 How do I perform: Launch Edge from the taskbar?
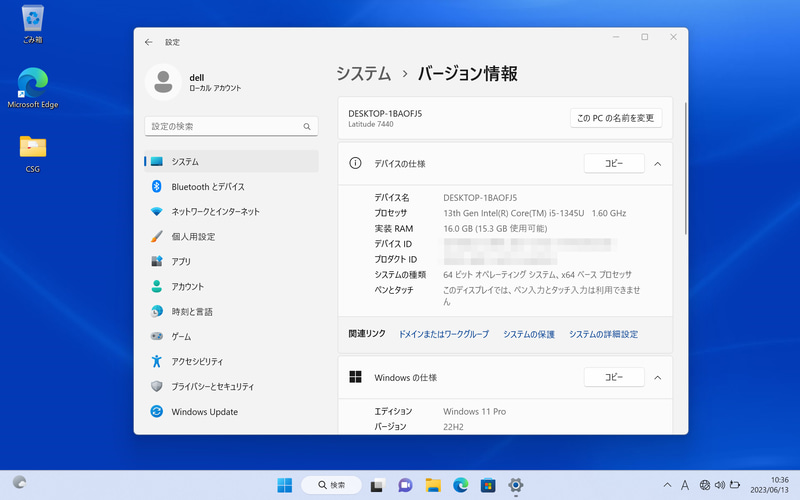(461, 485)
